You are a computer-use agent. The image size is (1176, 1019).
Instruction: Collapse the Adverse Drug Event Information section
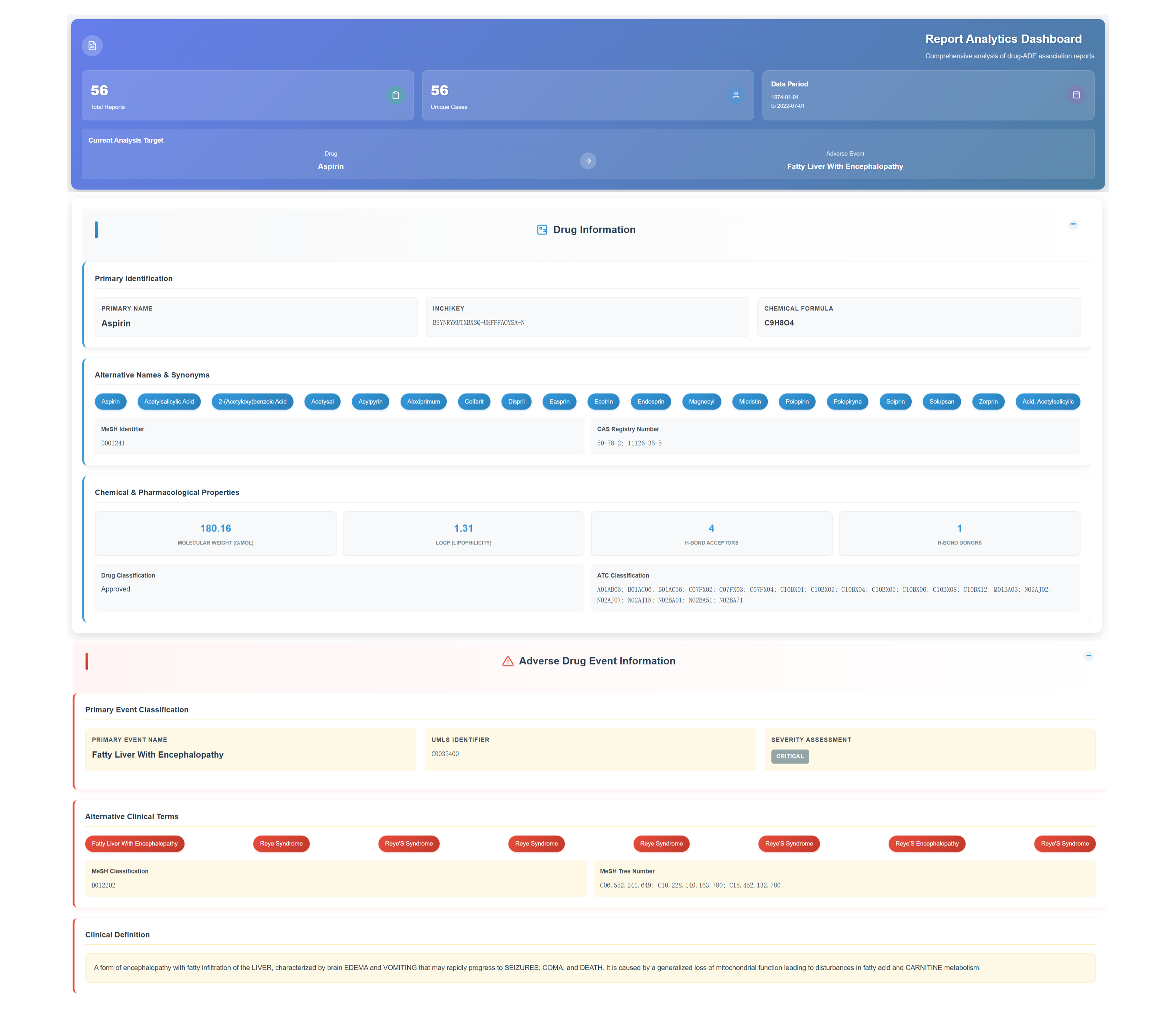[1088, 656]
